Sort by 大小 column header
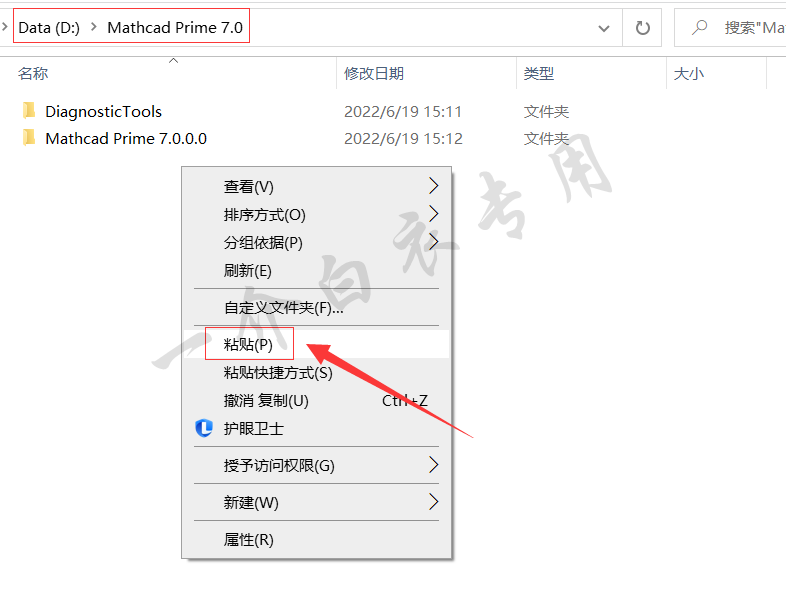 click(x=689, y=74)
